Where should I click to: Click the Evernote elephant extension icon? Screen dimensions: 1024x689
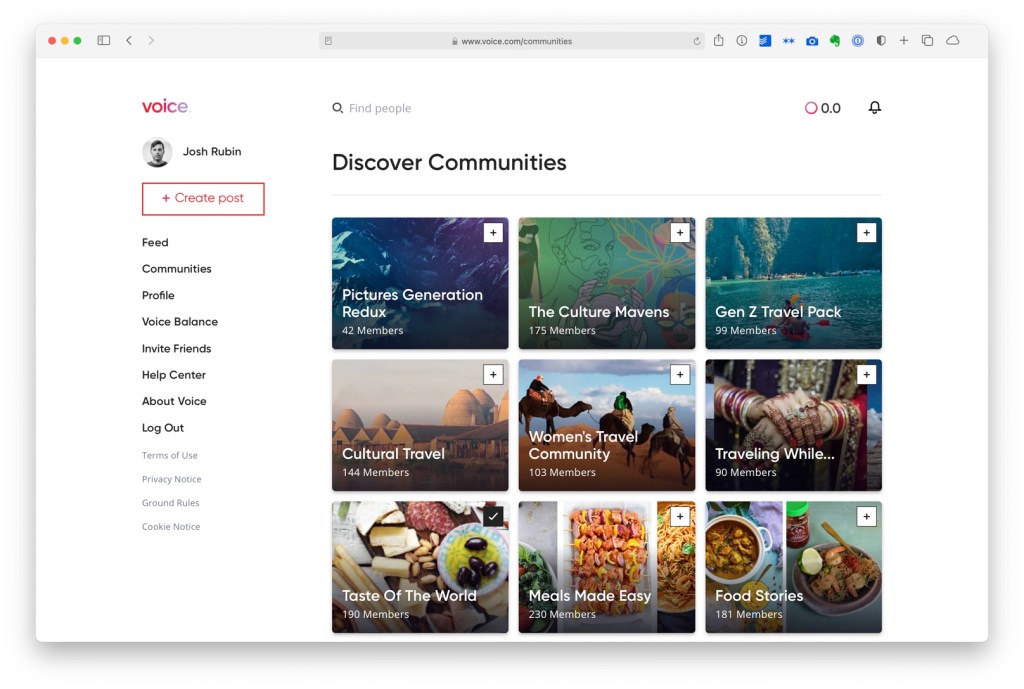(x=835, y=41)
